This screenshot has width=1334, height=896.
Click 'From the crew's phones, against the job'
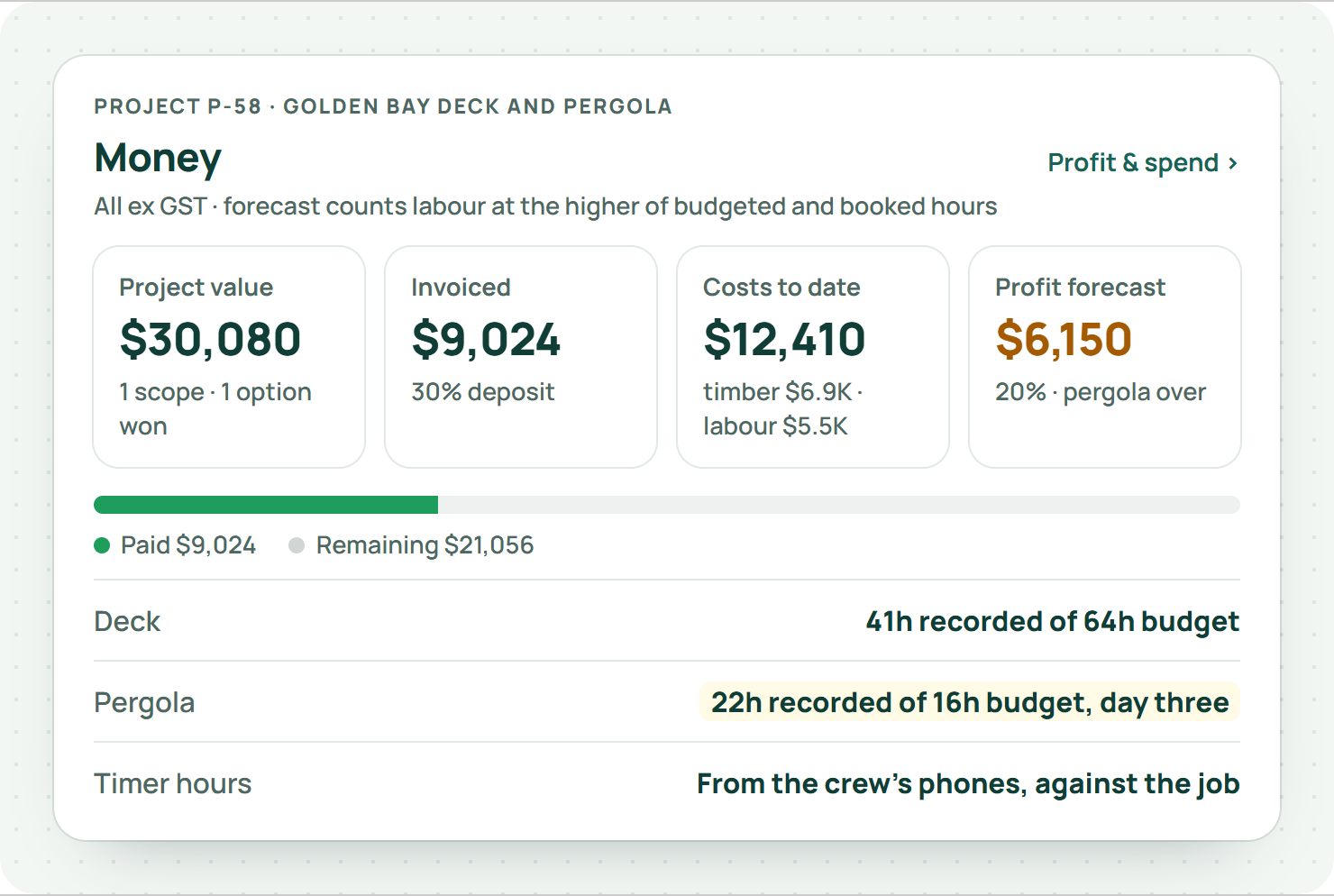[x=968, y=783]
